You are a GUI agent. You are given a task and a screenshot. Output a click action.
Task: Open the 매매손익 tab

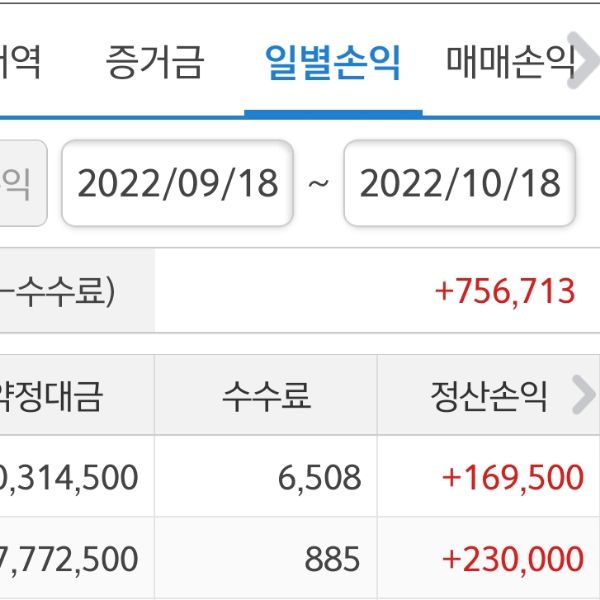coord(510,63)
